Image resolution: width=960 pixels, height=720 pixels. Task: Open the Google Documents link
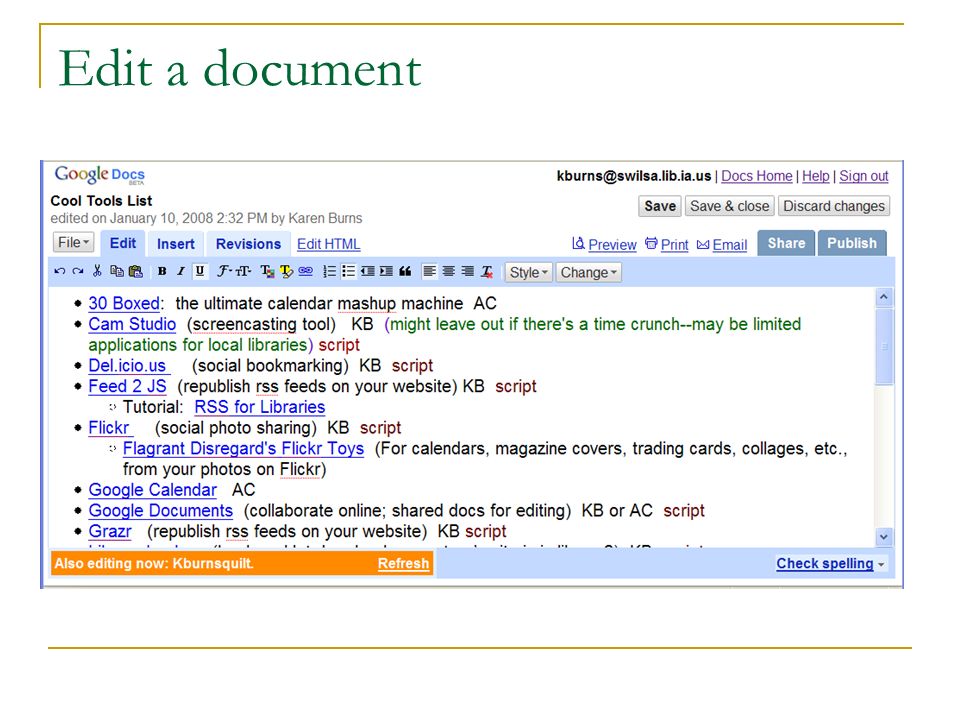coord(160,511)
